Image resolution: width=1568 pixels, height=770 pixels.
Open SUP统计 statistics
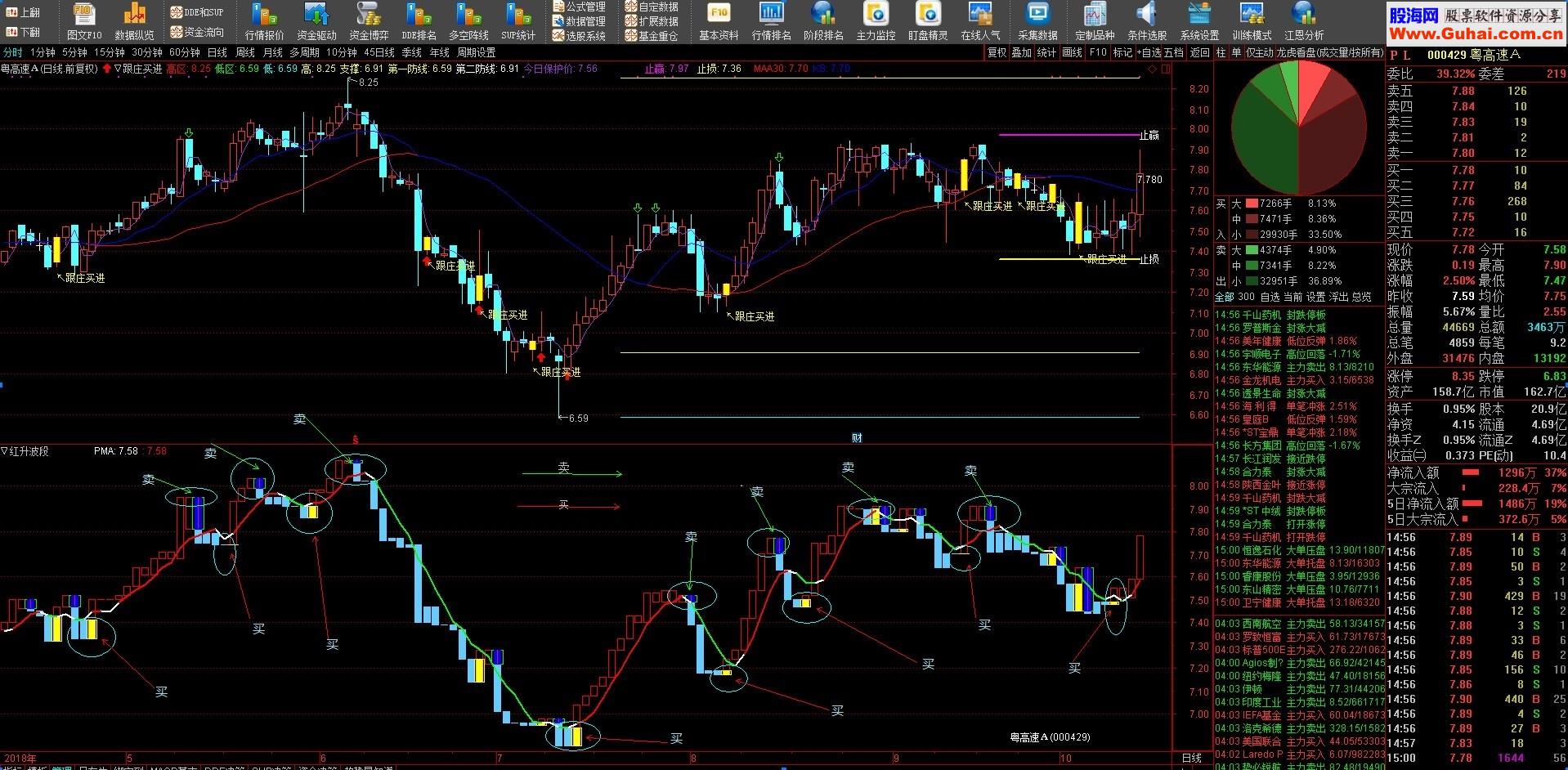point(518,21)
